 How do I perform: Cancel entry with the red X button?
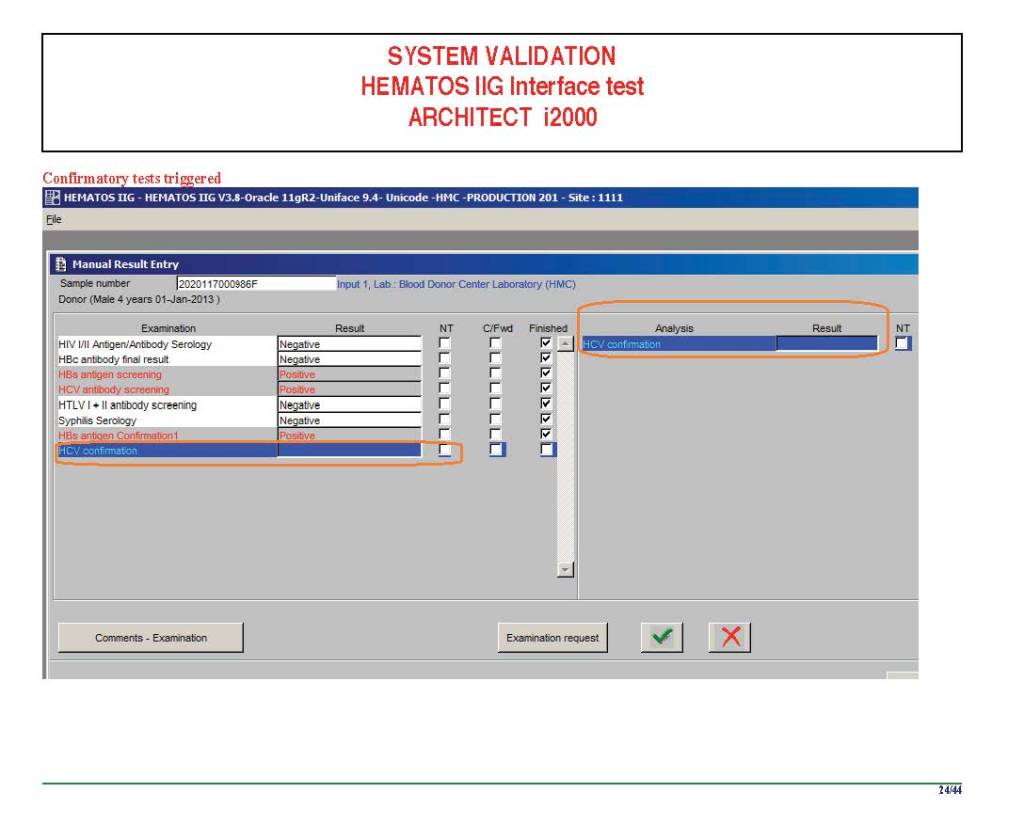tap(730, 637)
